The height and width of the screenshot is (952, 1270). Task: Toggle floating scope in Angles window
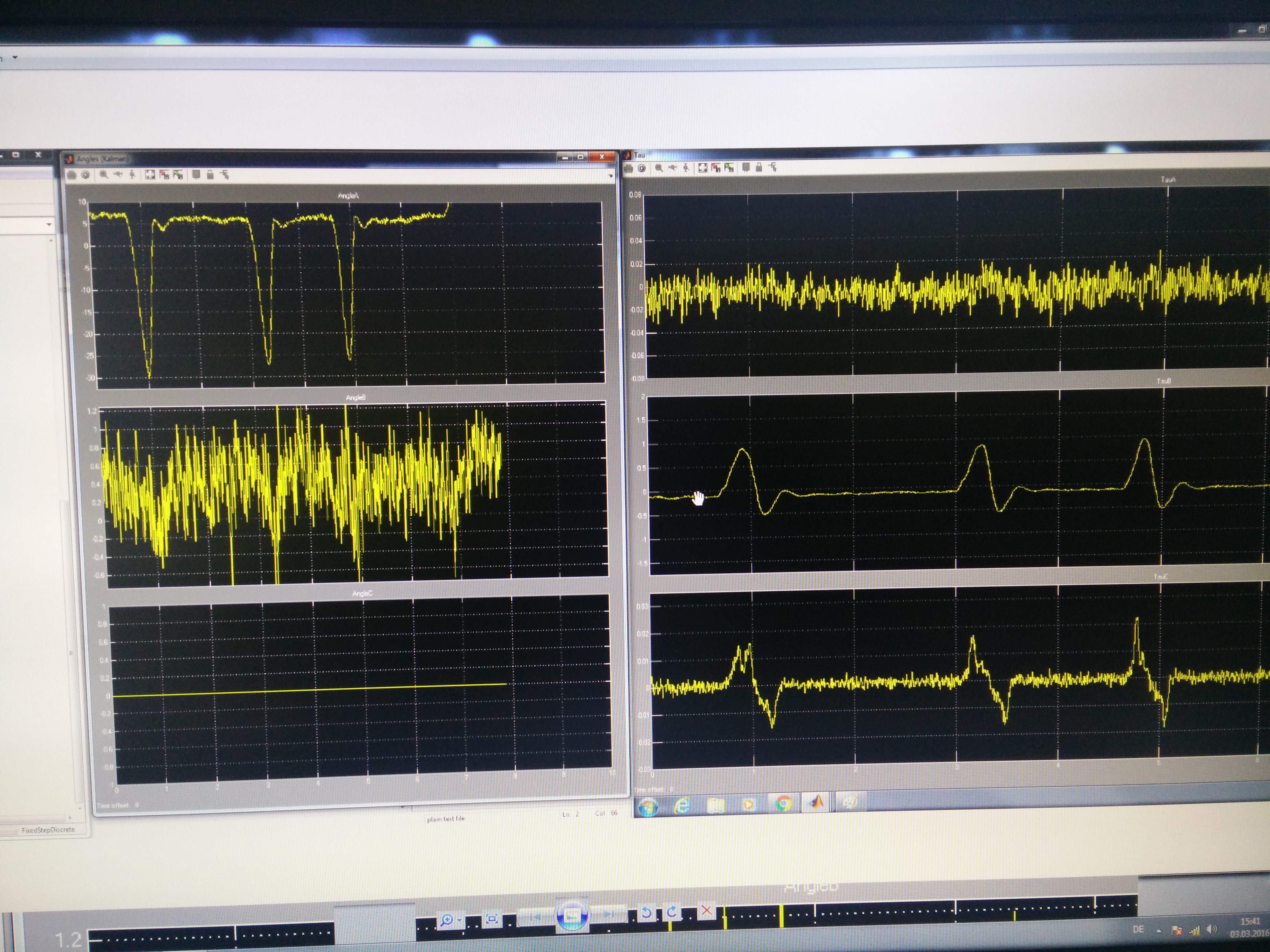(196, 175)
